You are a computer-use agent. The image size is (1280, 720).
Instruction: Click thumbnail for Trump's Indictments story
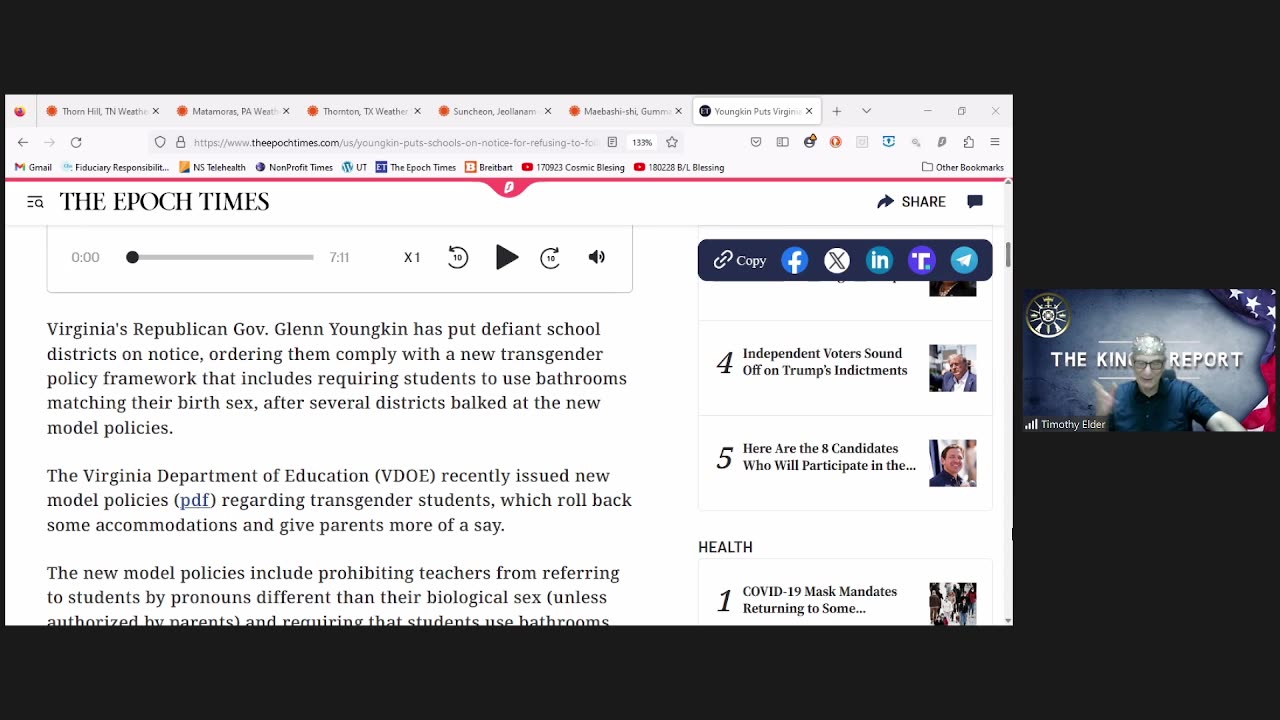pos(952,368)
